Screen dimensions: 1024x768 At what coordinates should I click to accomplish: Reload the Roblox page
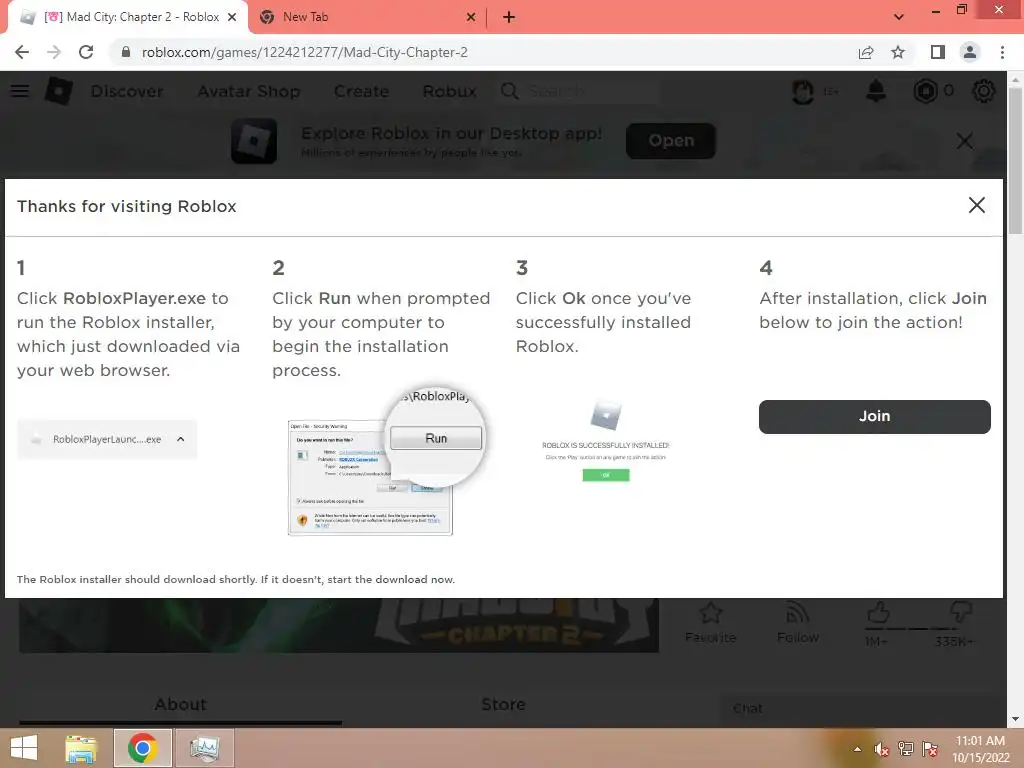pos(86,52)
